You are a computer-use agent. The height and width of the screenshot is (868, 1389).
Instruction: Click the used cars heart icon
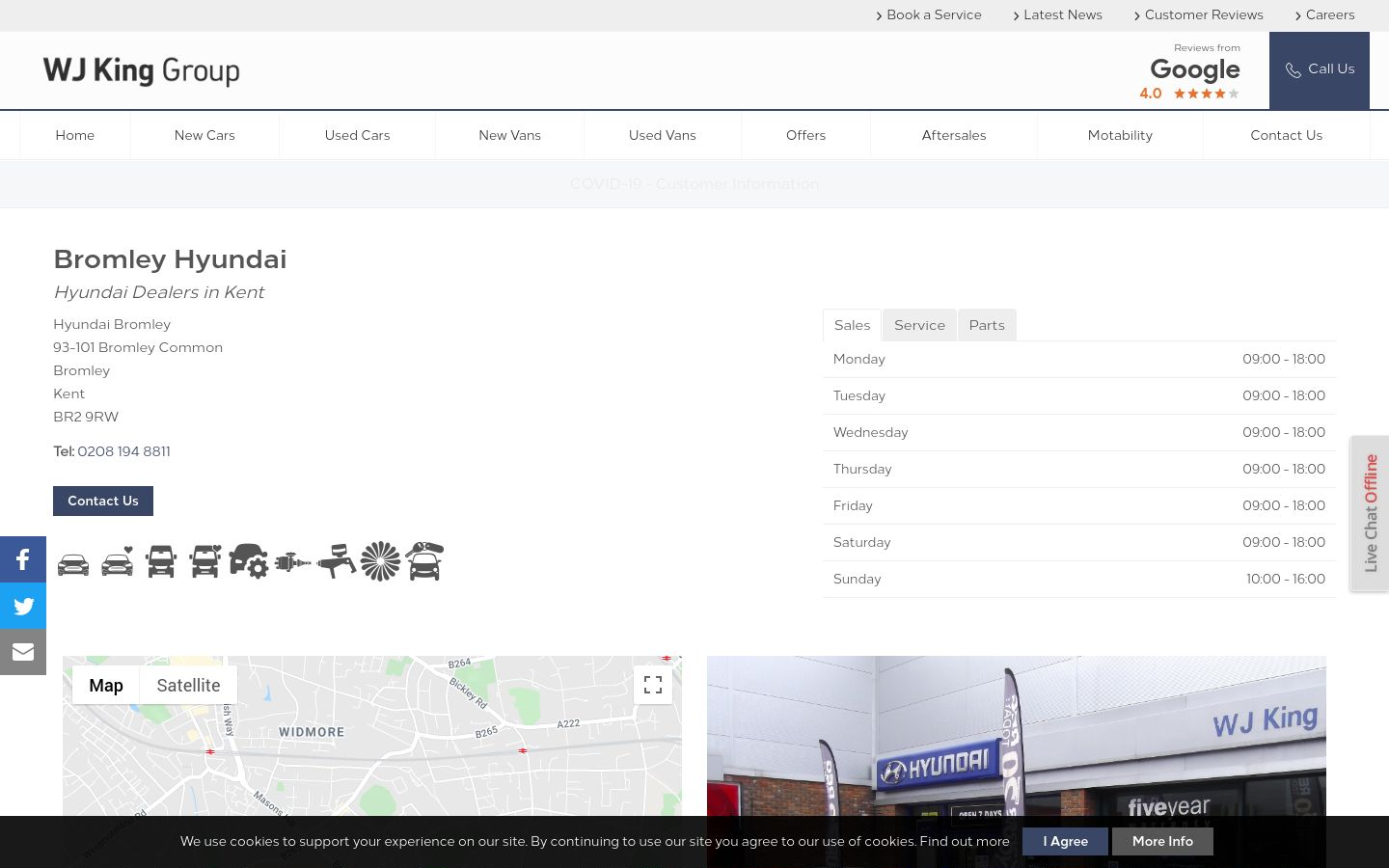click(x=118, y=561)
